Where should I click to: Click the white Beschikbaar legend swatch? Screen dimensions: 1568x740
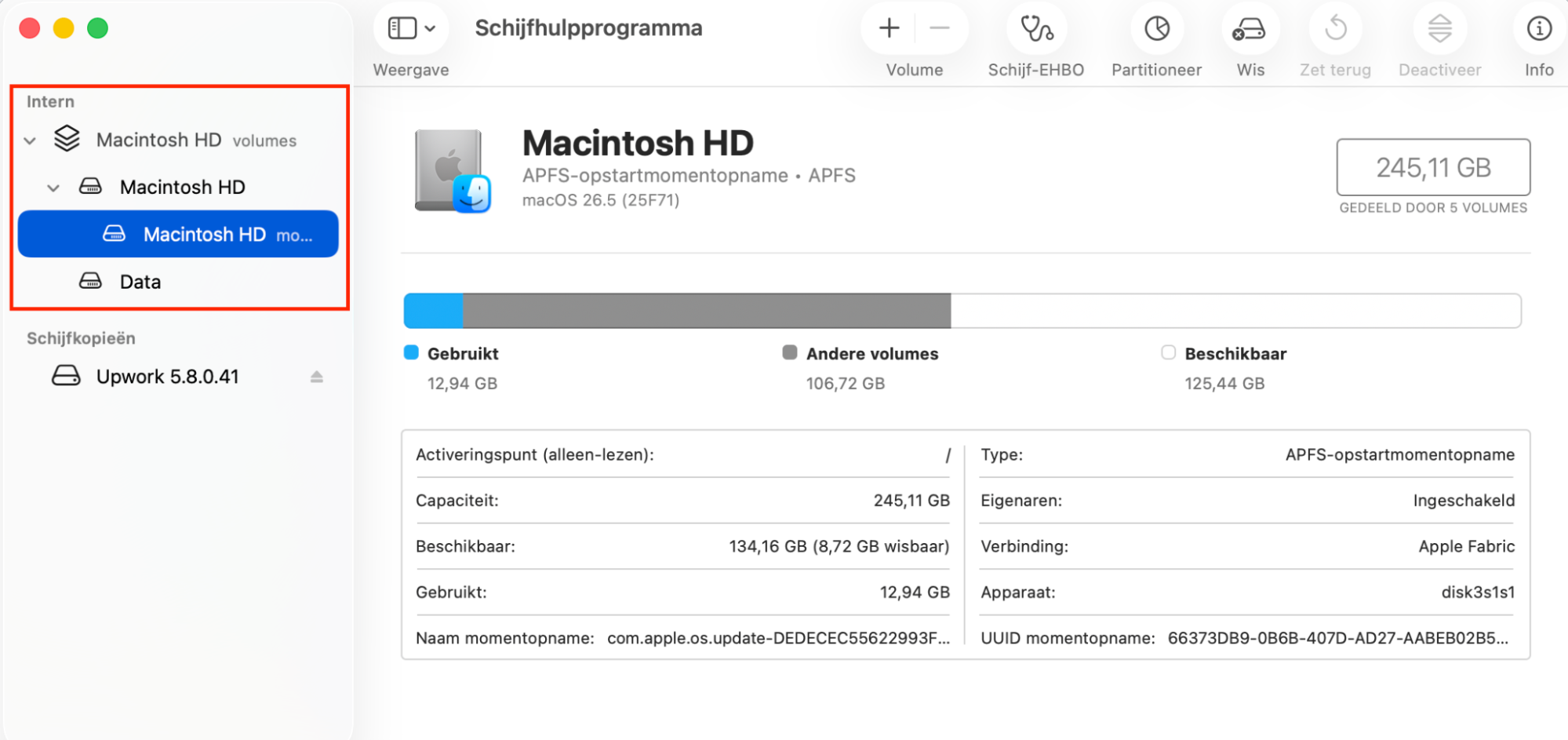click(1168, 352)
